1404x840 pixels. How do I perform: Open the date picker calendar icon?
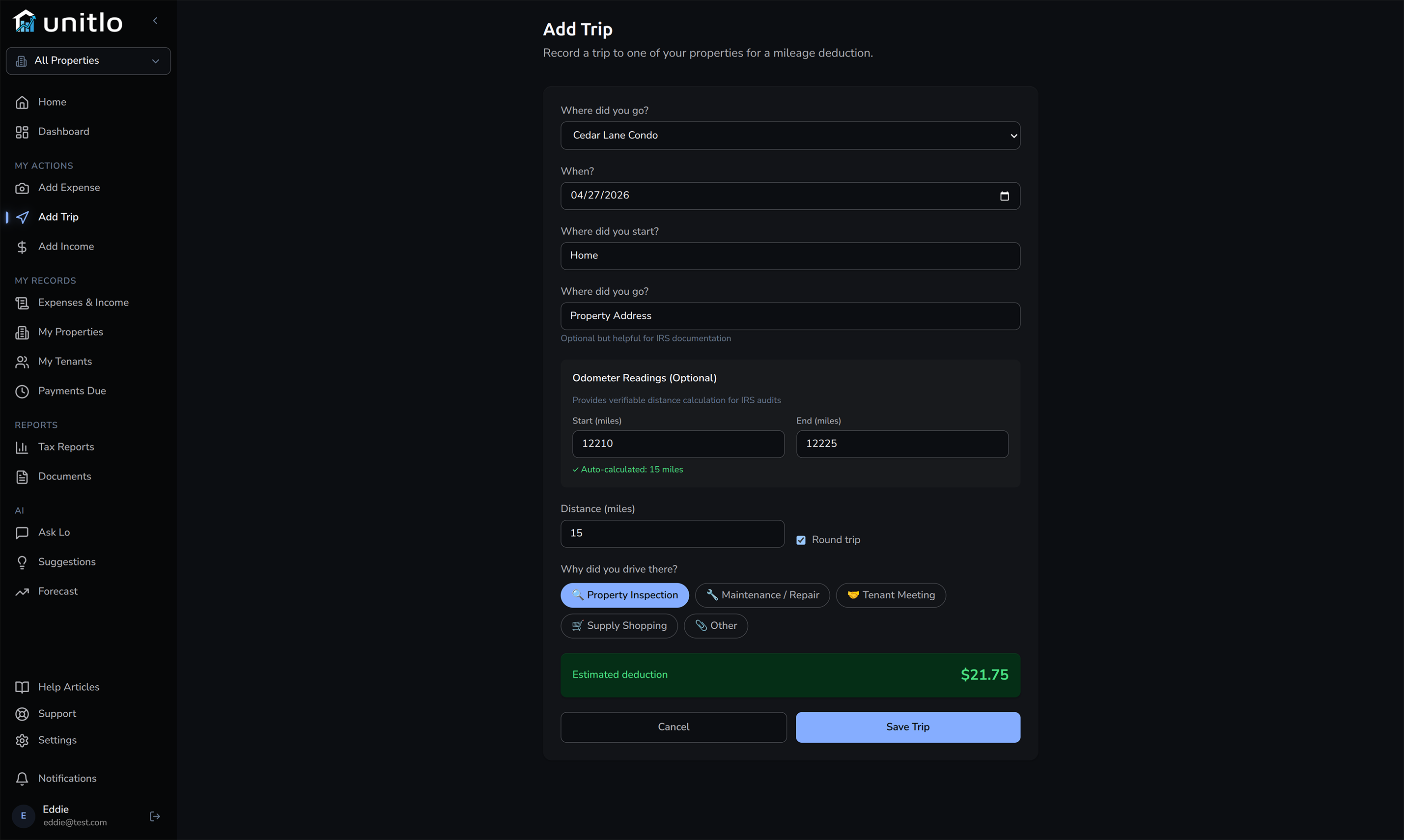1004,196
